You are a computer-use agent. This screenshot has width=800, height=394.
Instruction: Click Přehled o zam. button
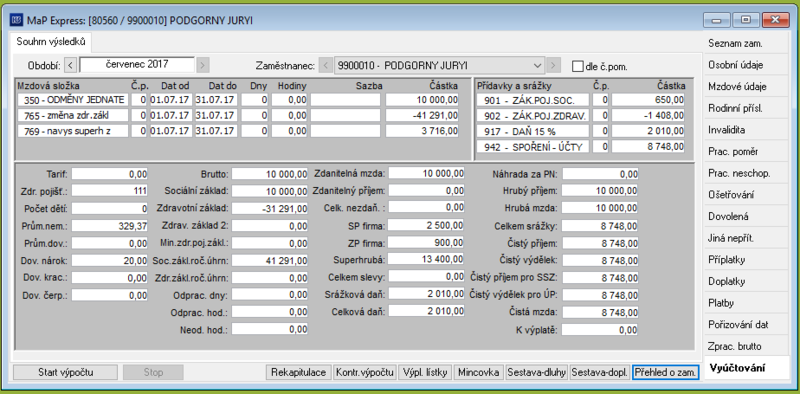click(x=665, y=372)
